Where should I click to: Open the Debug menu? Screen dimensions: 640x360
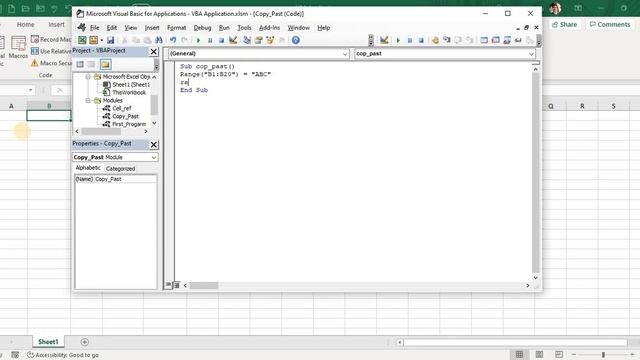click(x=202, y=28)
